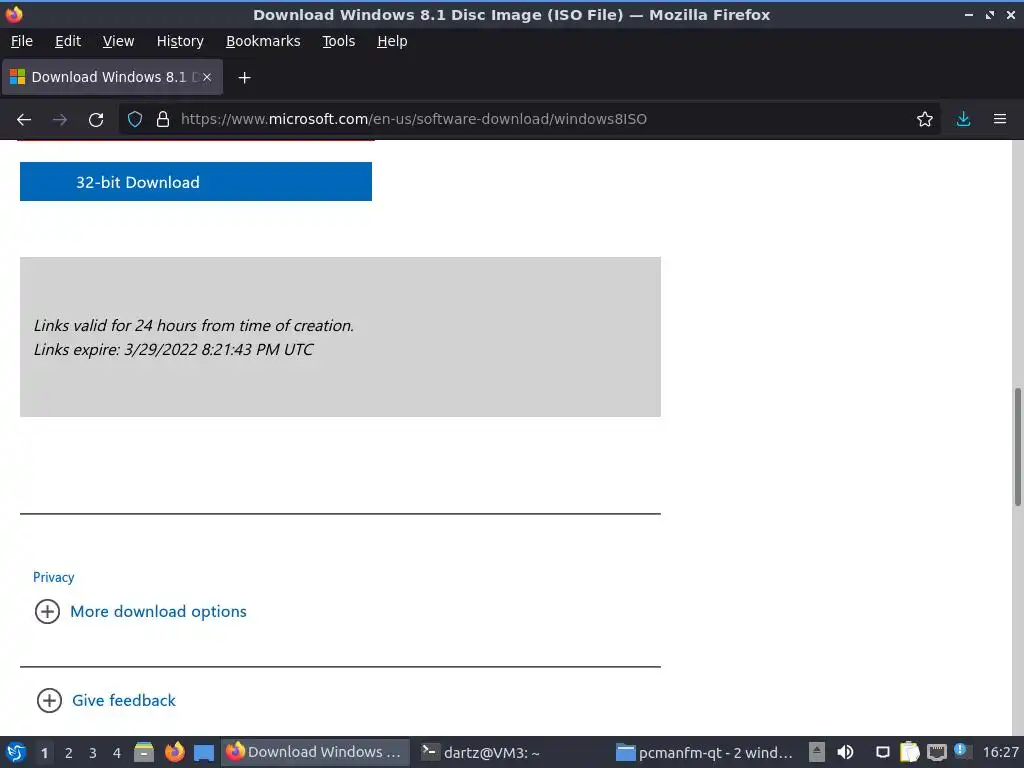Image resolution: width=1024 pixels, height=768 pixels.
Task: Click the display monitor tray icon
Action: tap(882, 752)
